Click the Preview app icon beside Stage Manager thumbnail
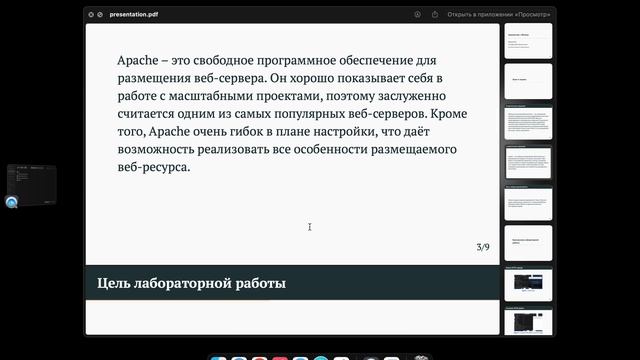 coord(11,202)
